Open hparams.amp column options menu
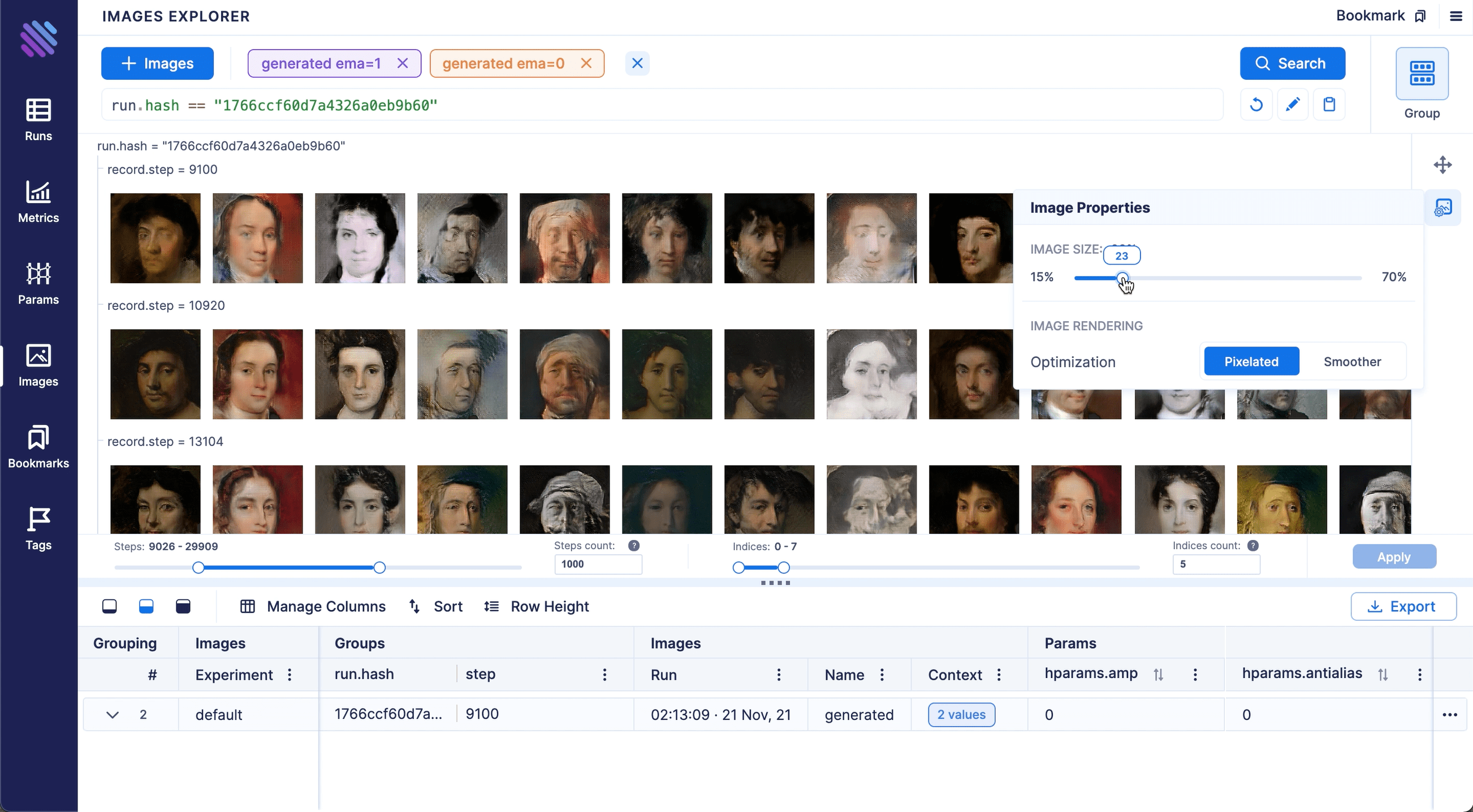The height and width of the screenshot is (812, 1473). (1195, 675)
